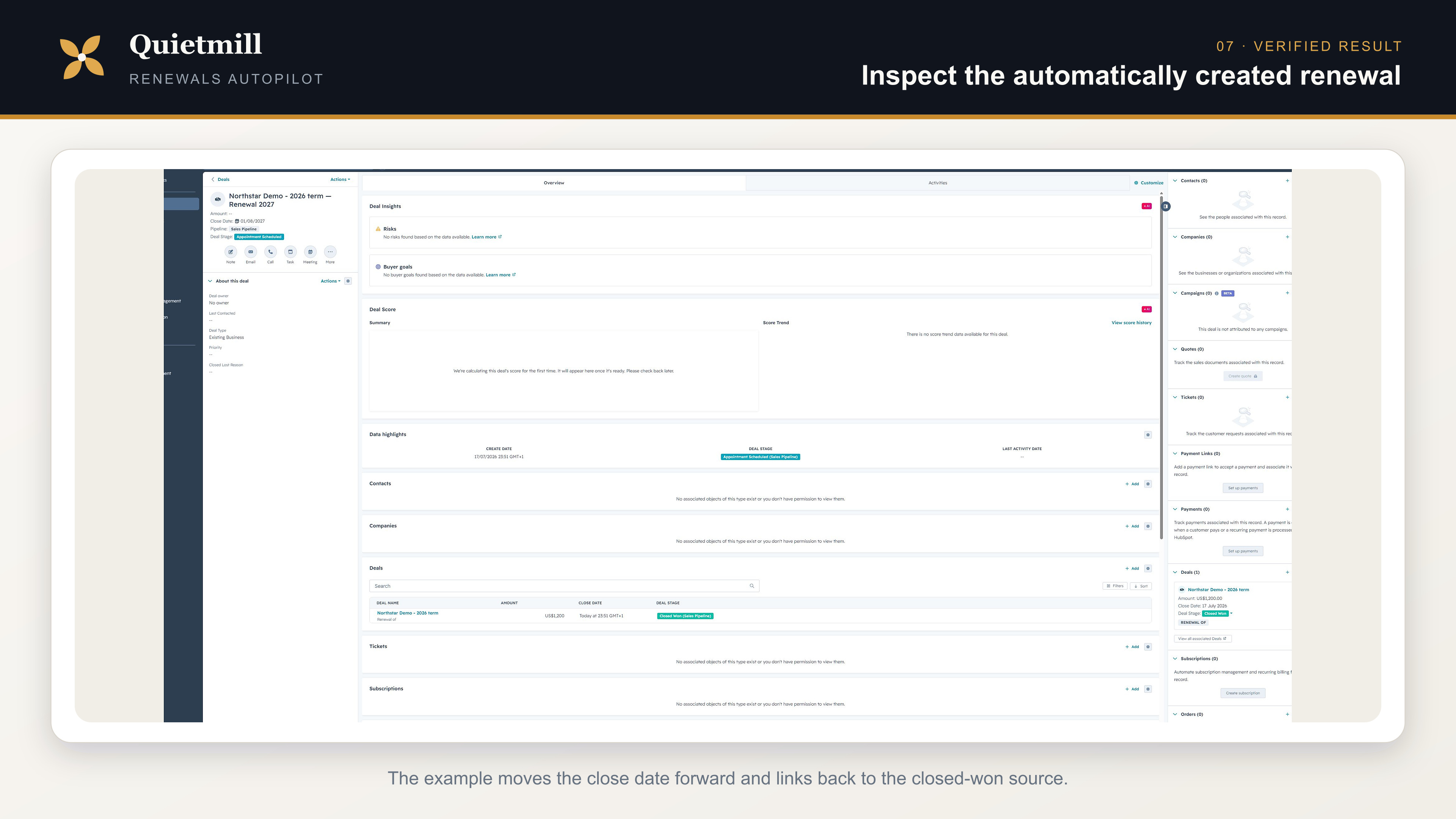Click View all associated Deals
The width and height of the screenshot is (1456, 819).
point(1203,639)
